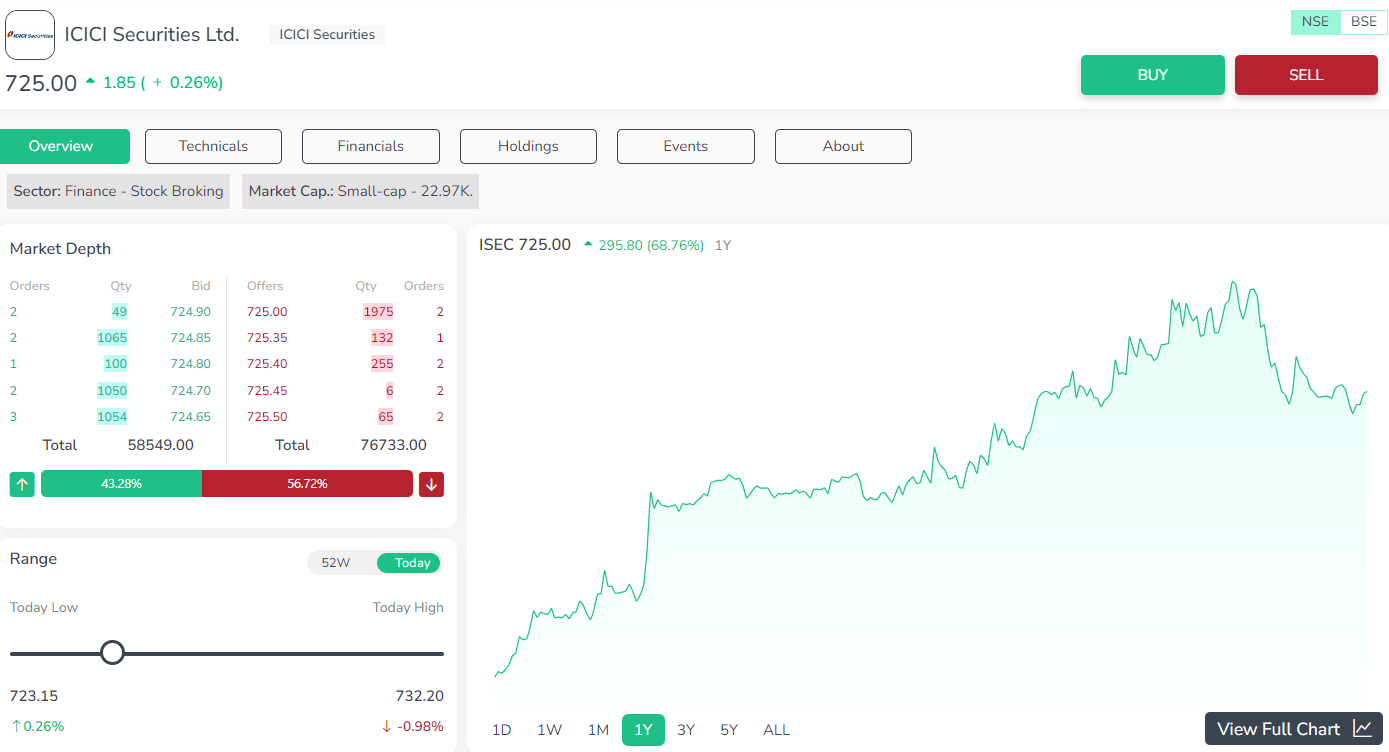Click offer quantity 1975
This screenshot has height=752, width=1389.
coord(378,312)
